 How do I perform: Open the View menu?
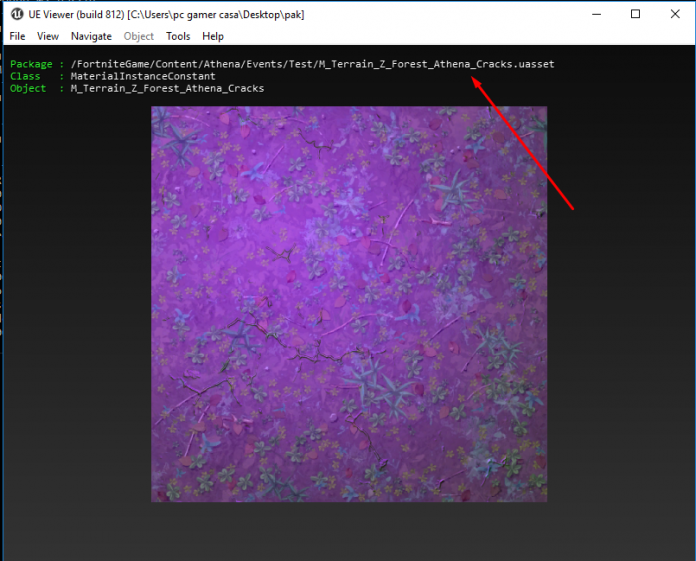[48, 36]
